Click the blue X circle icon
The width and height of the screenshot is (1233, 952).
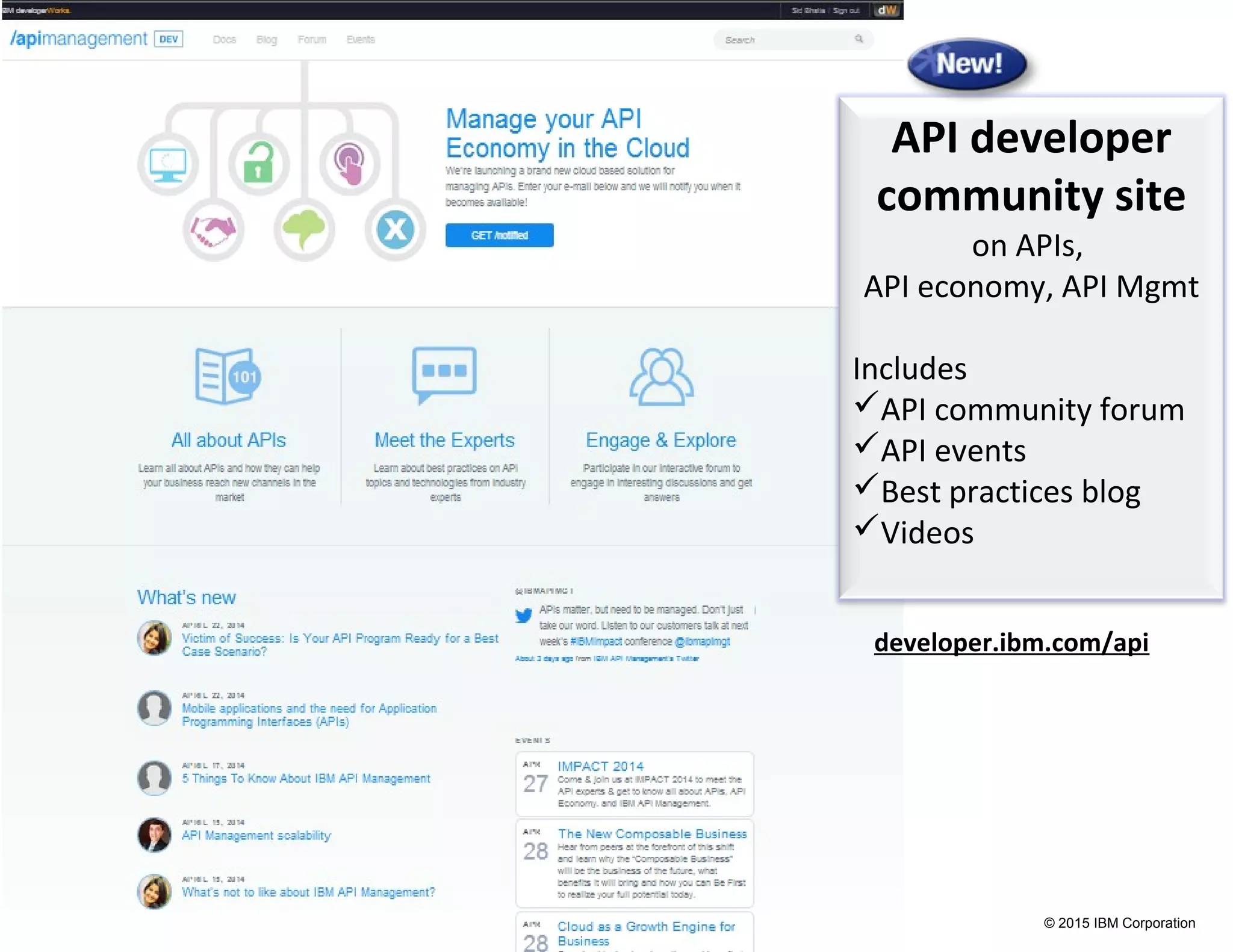(395, 230)
